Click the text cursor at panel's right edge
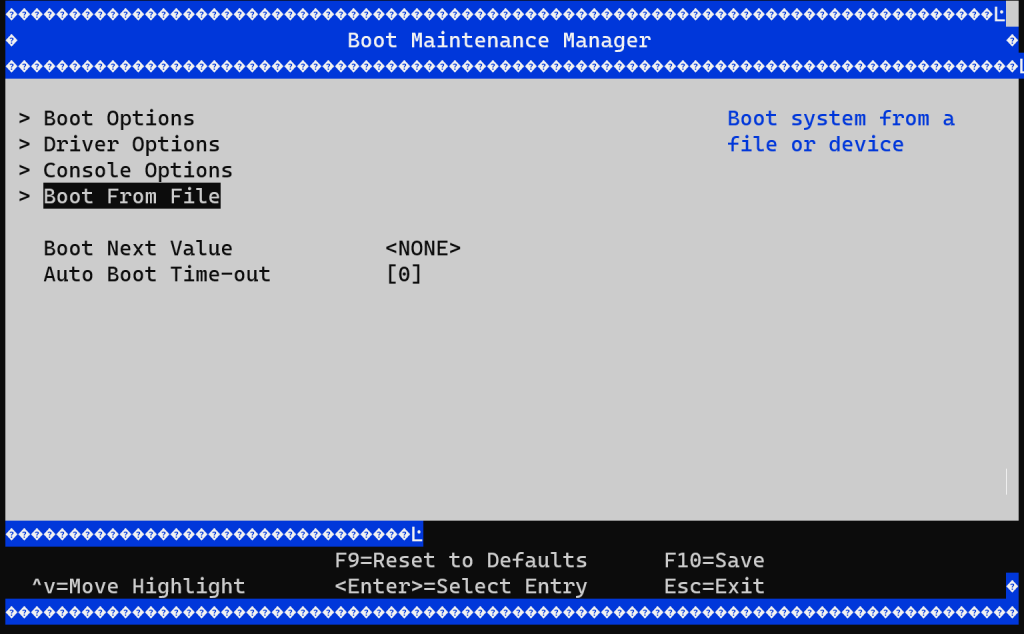 point(1006,481)
